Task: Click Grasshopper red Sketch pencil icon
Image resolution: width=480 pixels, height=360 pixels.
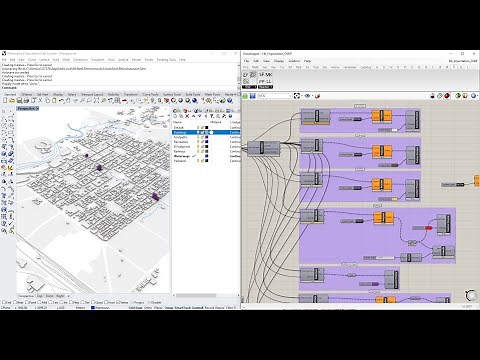Action: [318, 96]
